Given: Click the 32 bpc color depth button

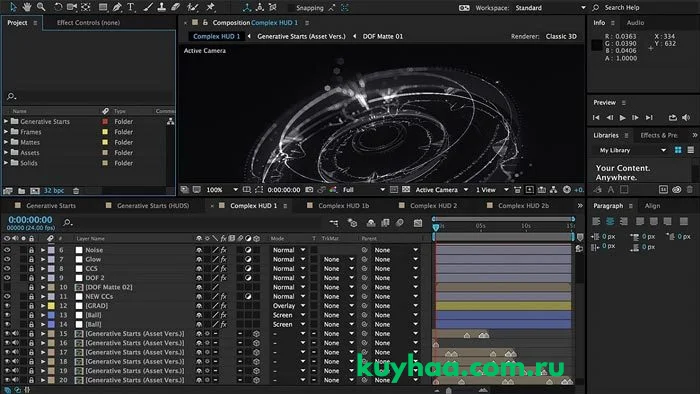Looking at the screenshot, I should [54, 191].
